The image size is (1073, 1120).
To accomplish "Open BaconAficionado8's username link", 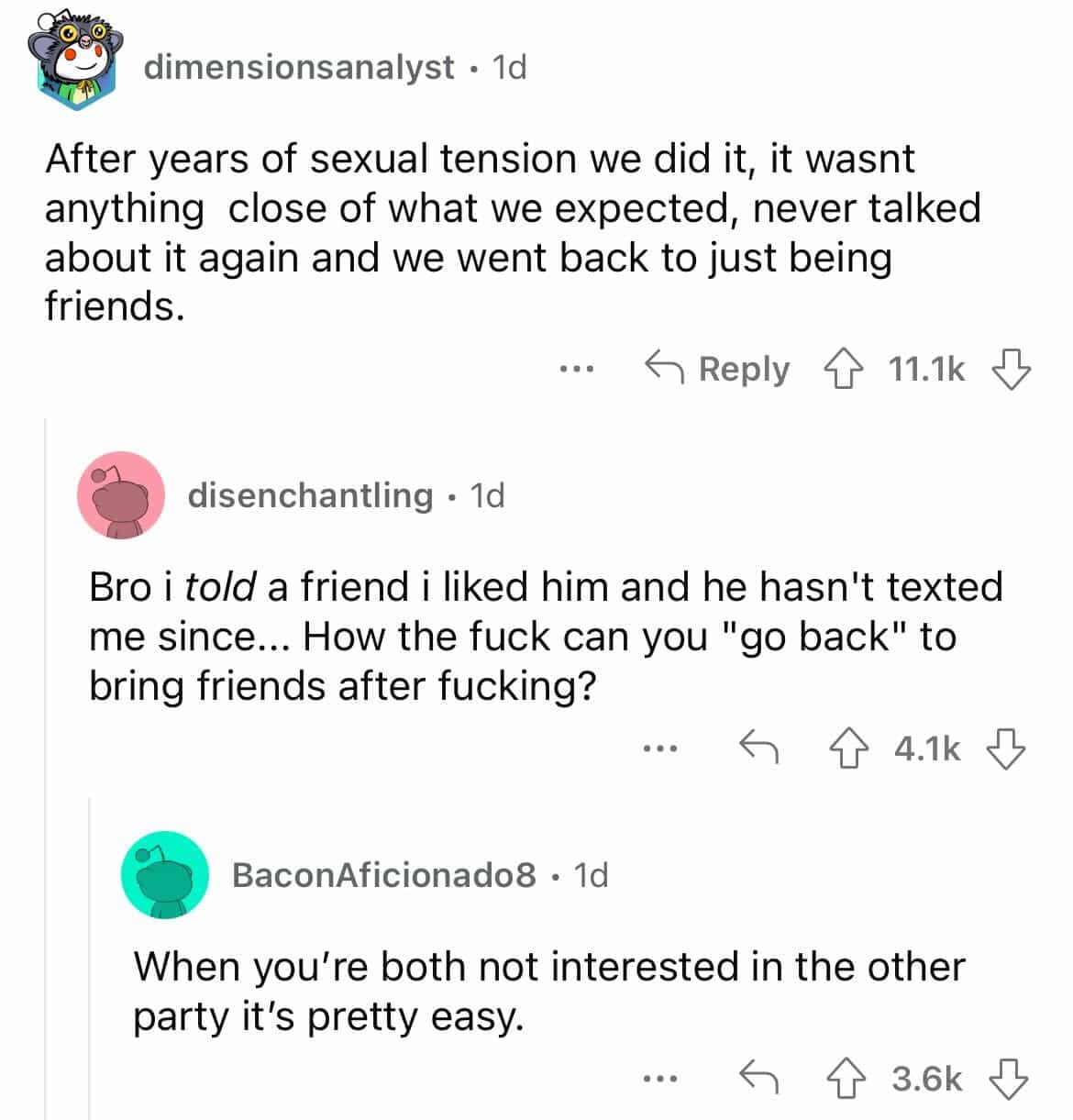I will click(x=384, y=875).
